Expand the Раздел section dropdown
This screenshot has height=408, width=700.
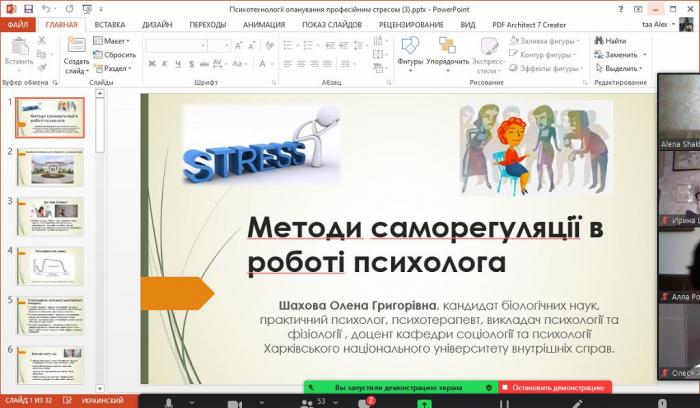click(114, 69)
